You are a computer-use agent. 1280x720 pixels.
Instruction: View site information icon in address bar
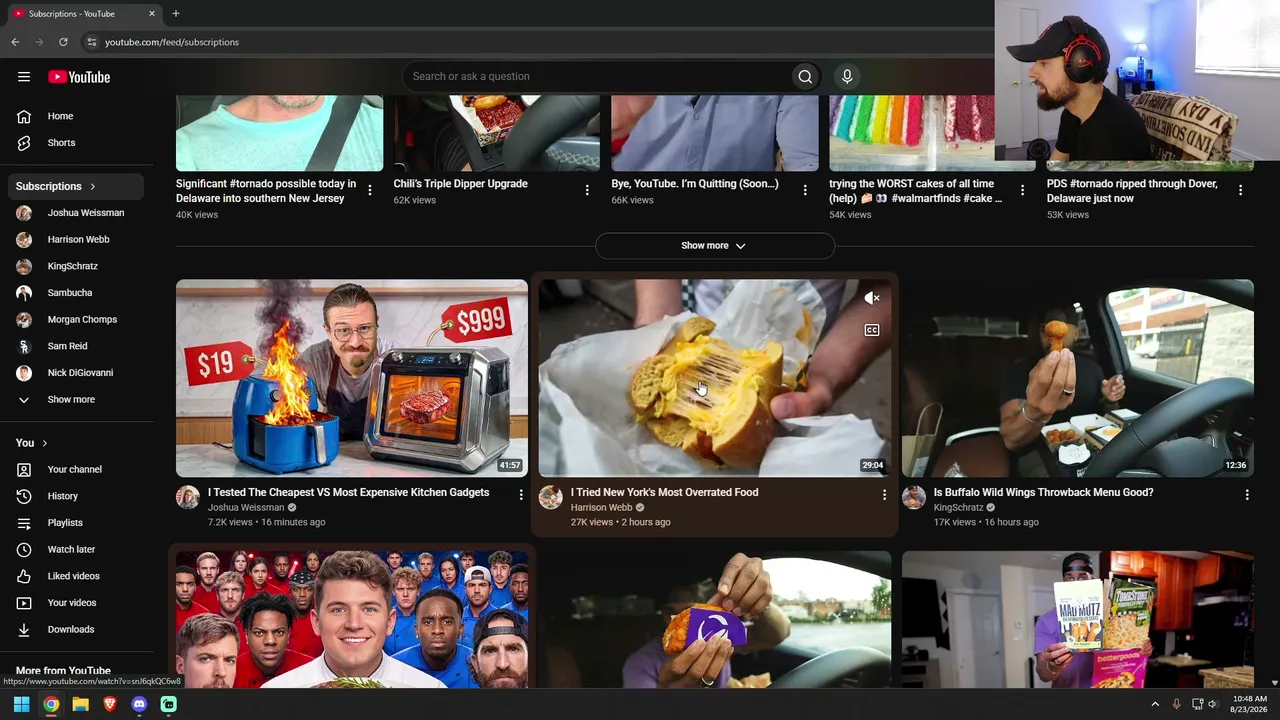91,42
